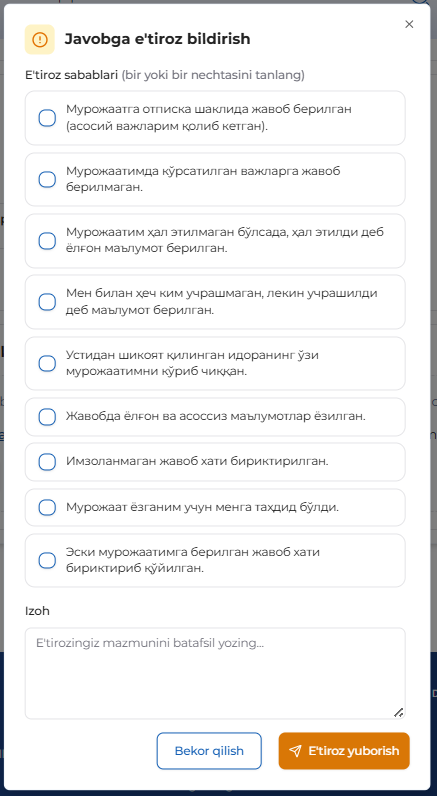437x796 pixels.
Task: Check 'Мурожаатга отписка шаклида жавоб берилган' option
Action: 47,118
